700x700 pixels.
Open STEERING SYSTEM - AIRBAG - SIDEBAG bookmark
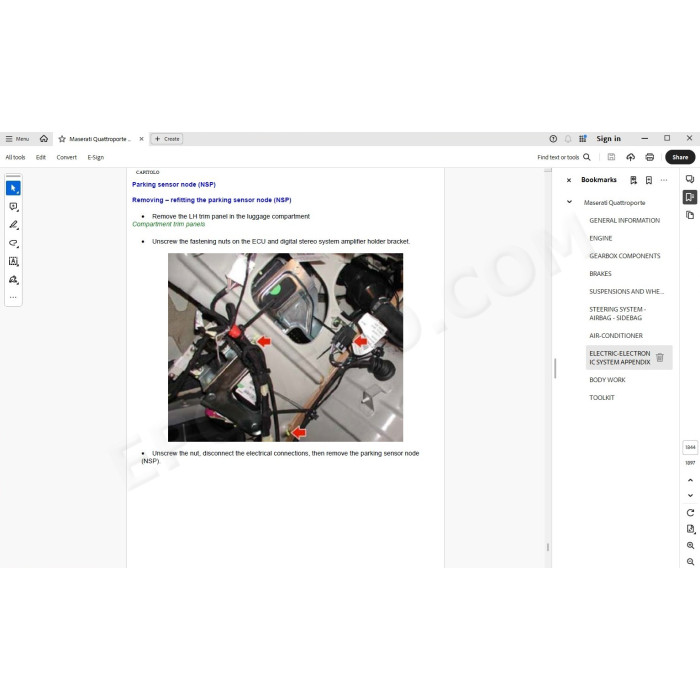tap(617, 313)
